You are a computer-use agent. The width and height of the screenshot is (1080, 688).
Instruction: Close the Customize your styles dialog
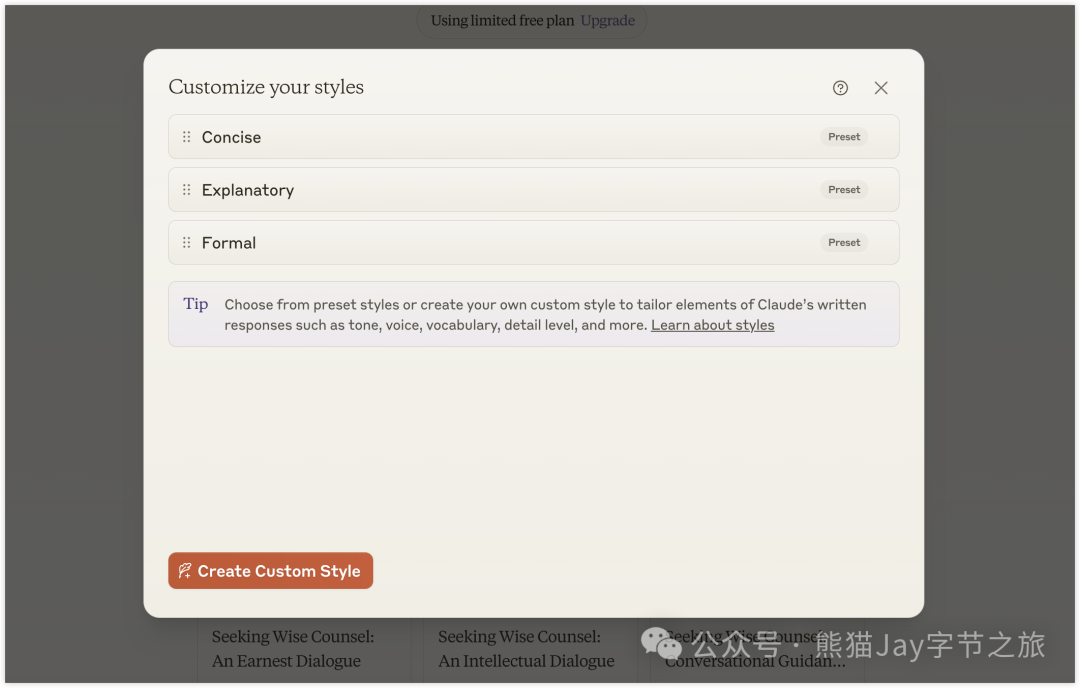click(x=880, y=87)
